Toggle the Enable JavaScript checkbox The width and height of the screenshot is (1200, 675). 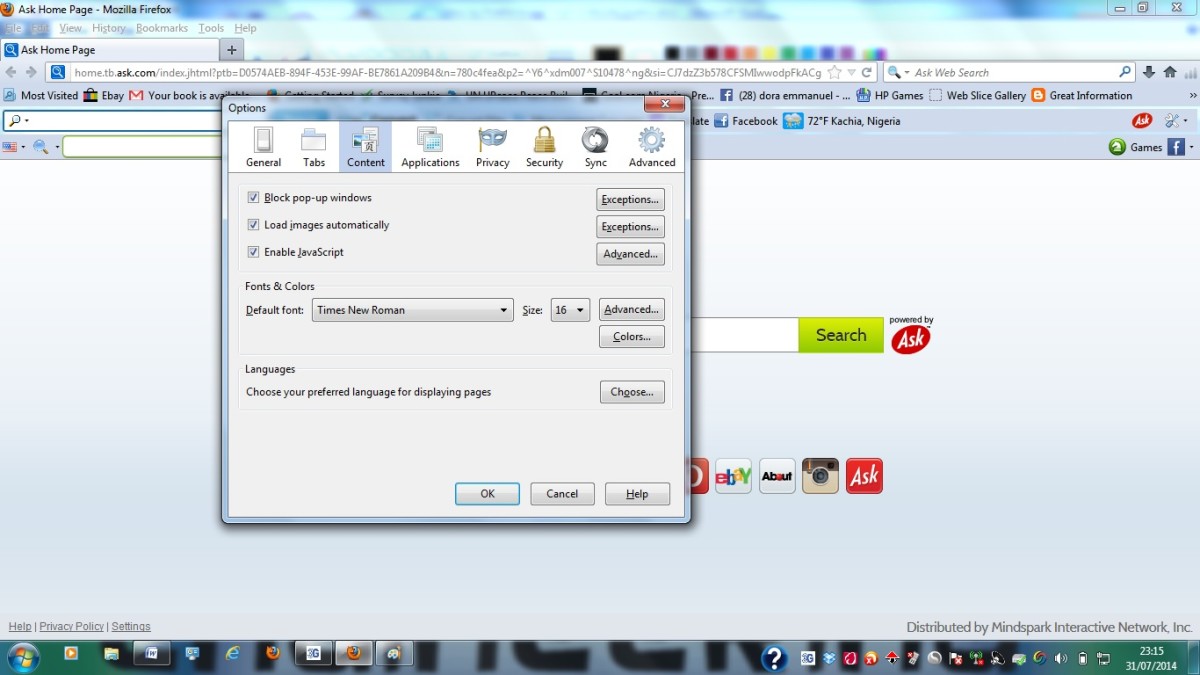(x=254, y=252)
